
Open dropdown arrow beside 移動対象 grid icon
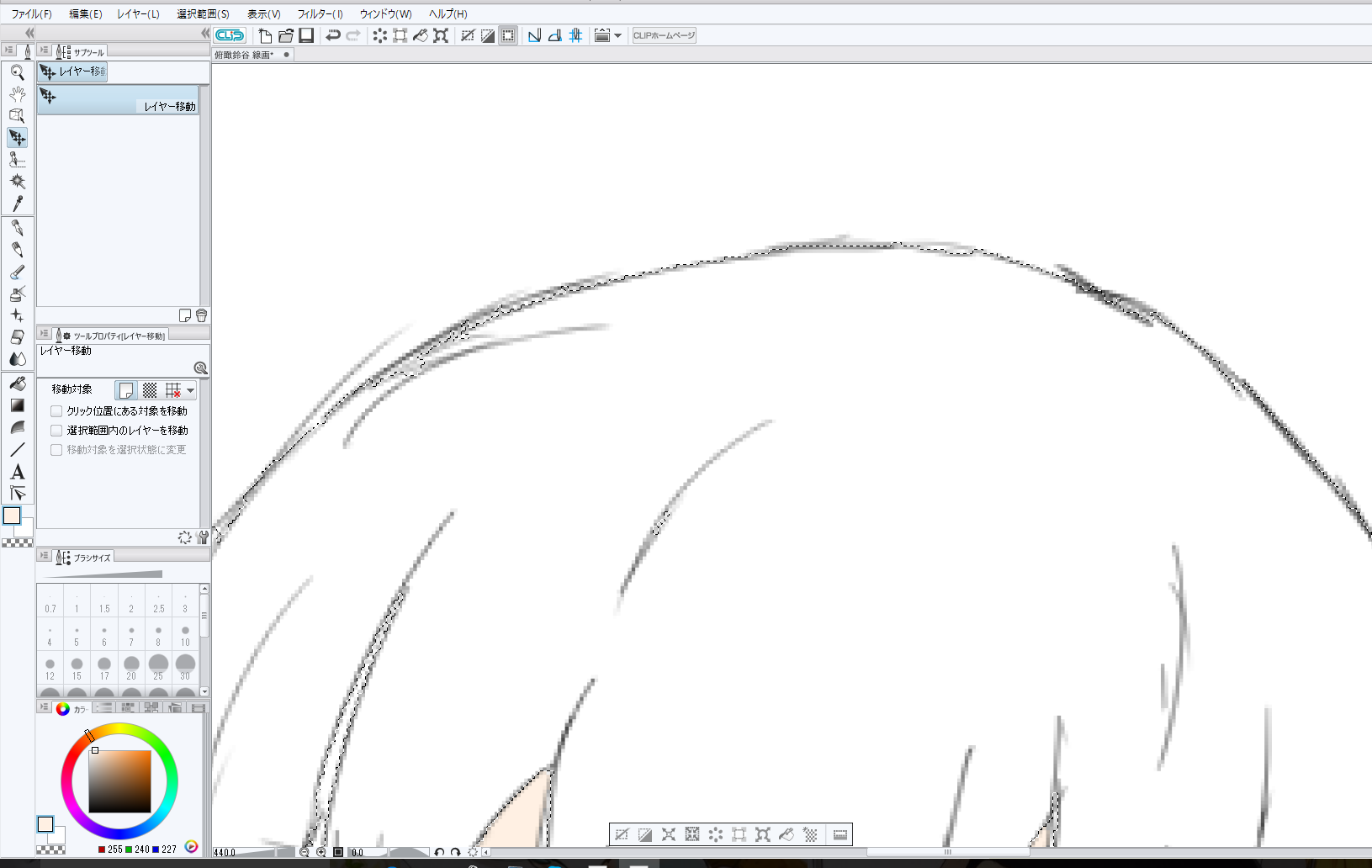coord(191,390)
